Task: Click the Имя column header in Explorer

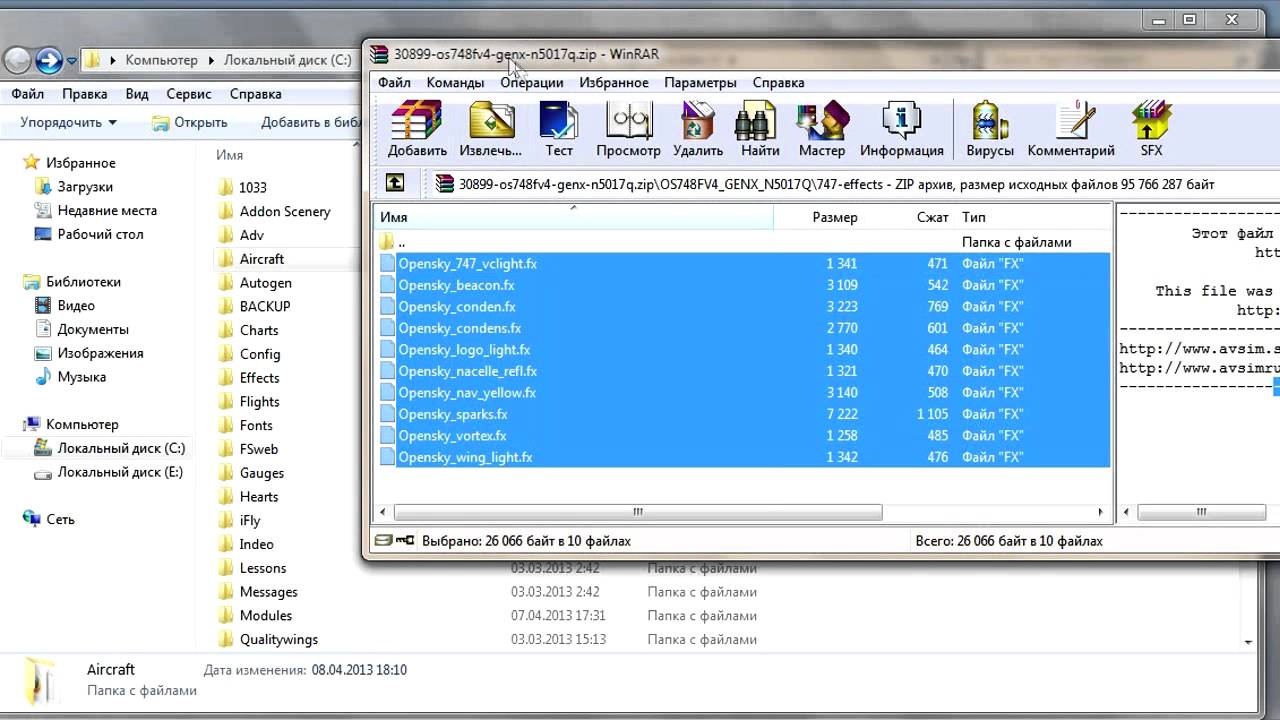Action: [x=229, y=155]
